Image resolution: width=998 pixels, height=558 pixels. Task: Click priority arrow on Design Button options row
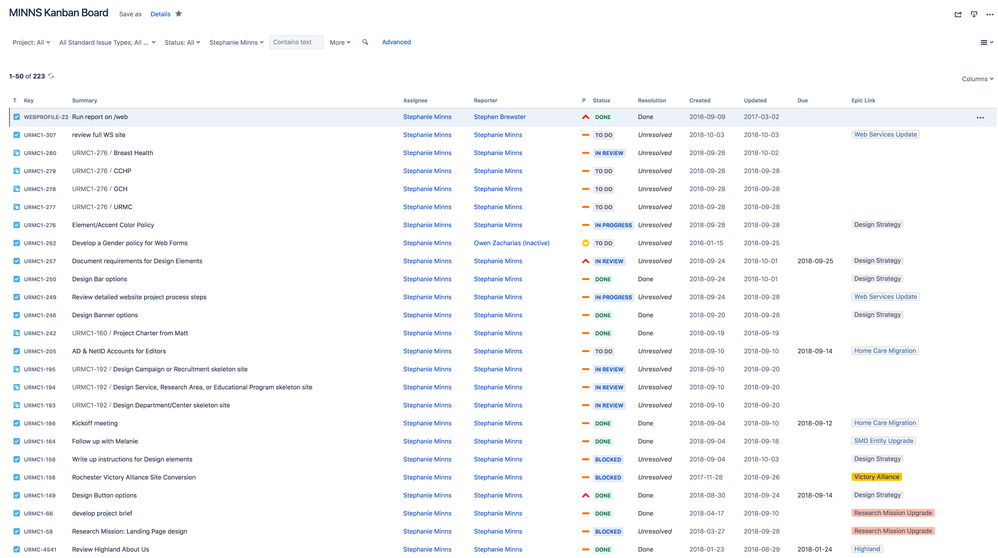click(x=586, y=495)
